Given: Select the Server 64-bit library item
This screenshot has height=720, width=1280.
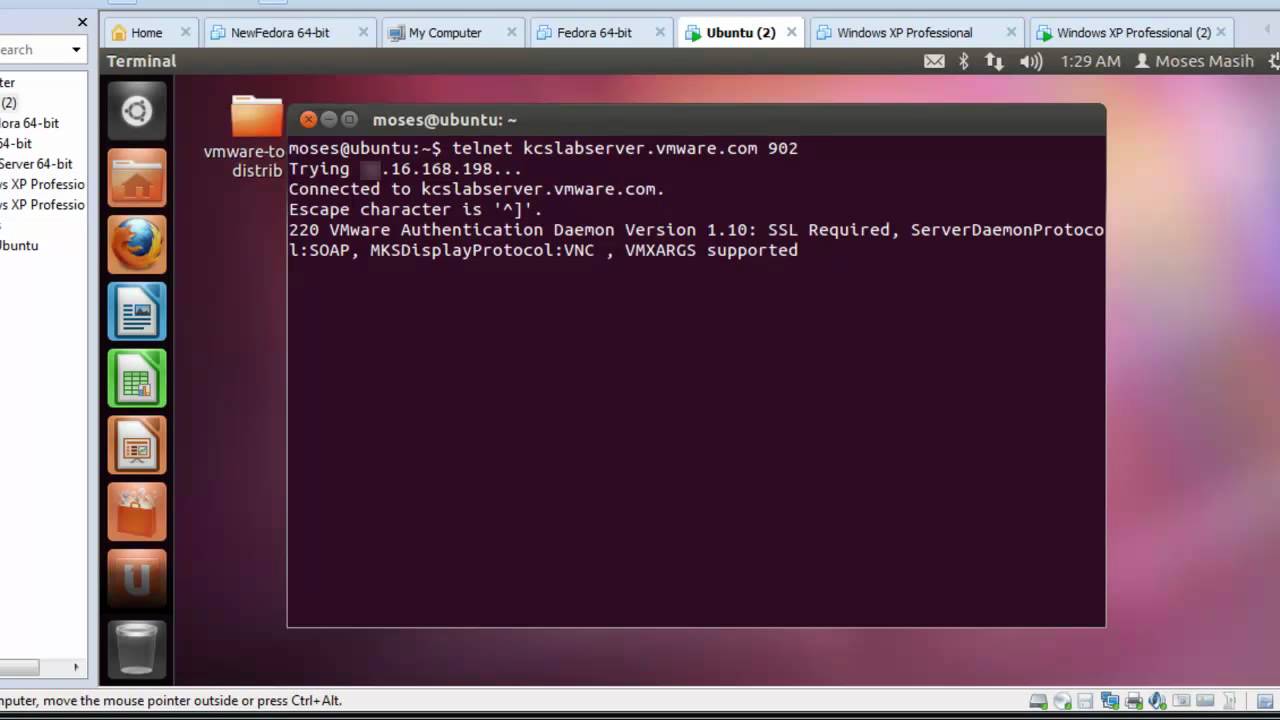Looking at the screenshot, I should pyautogui.click(x=36, y=164).
